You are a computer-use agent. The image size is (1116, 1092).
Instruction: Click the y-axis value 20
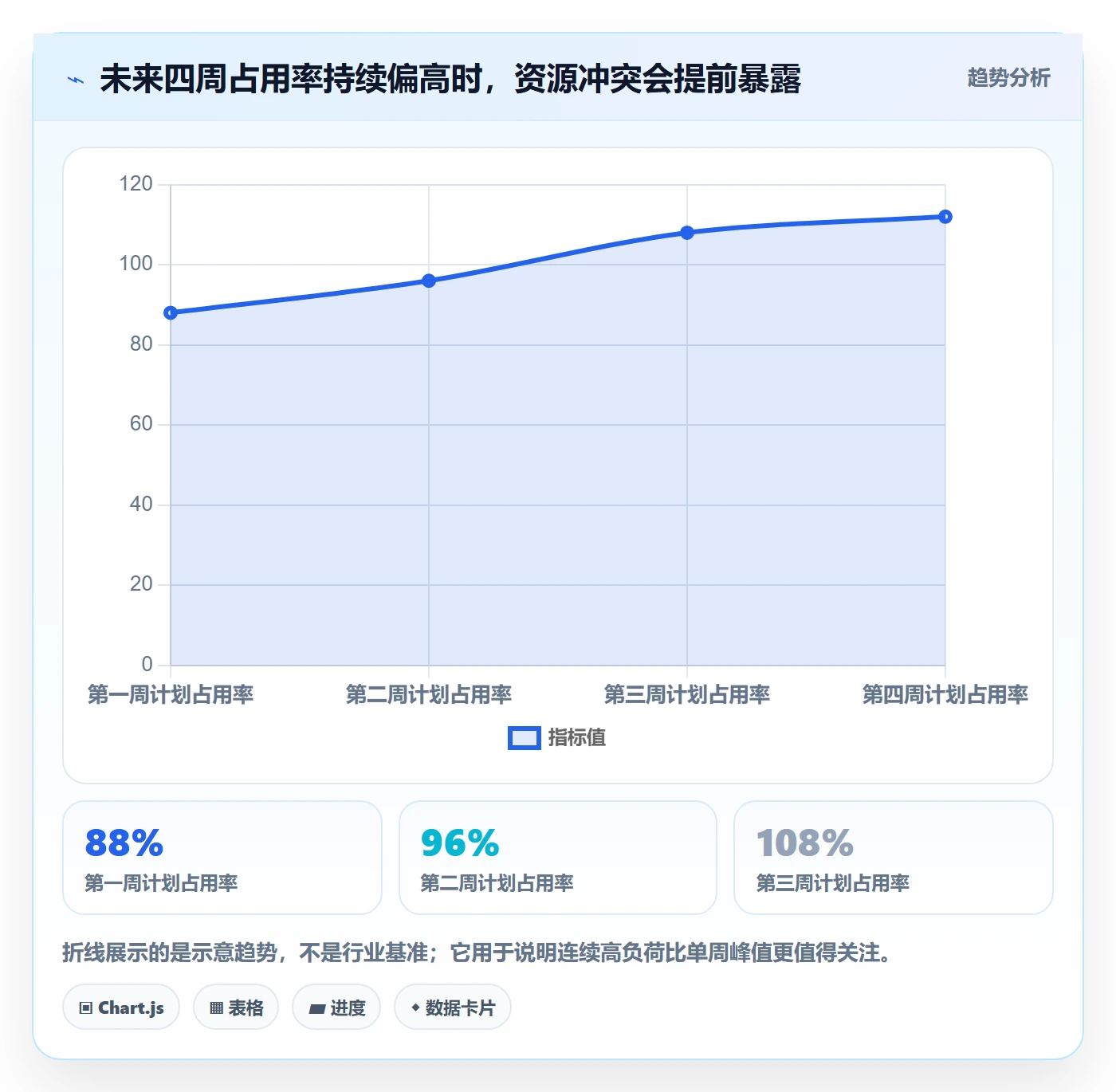141,584
